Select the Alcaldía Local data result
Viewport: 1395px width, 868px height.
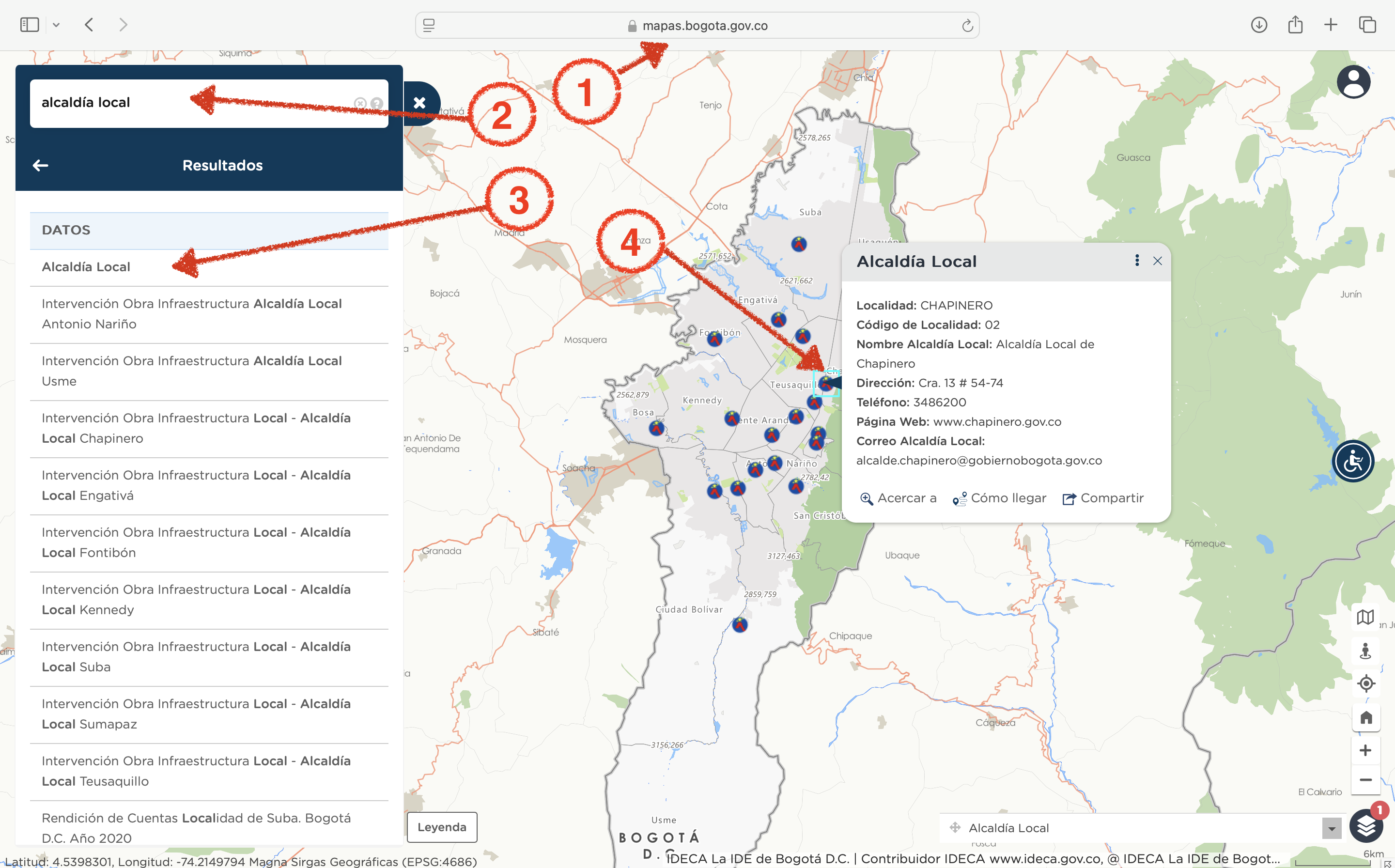coord(86,267)
